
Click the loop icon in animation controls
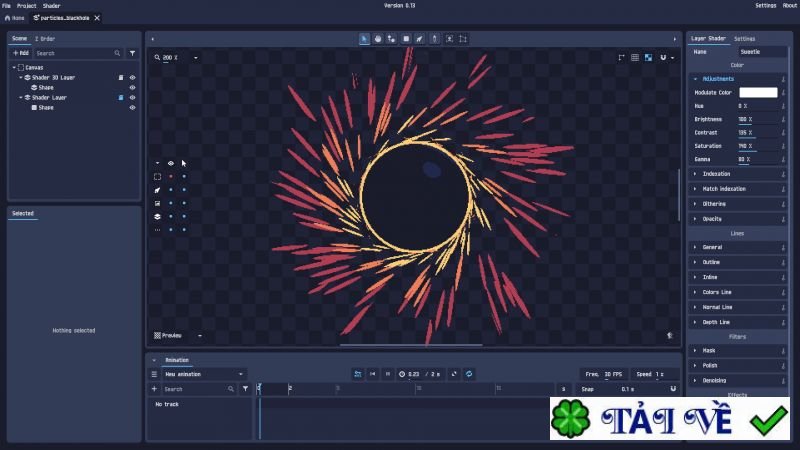click(469, 374)
